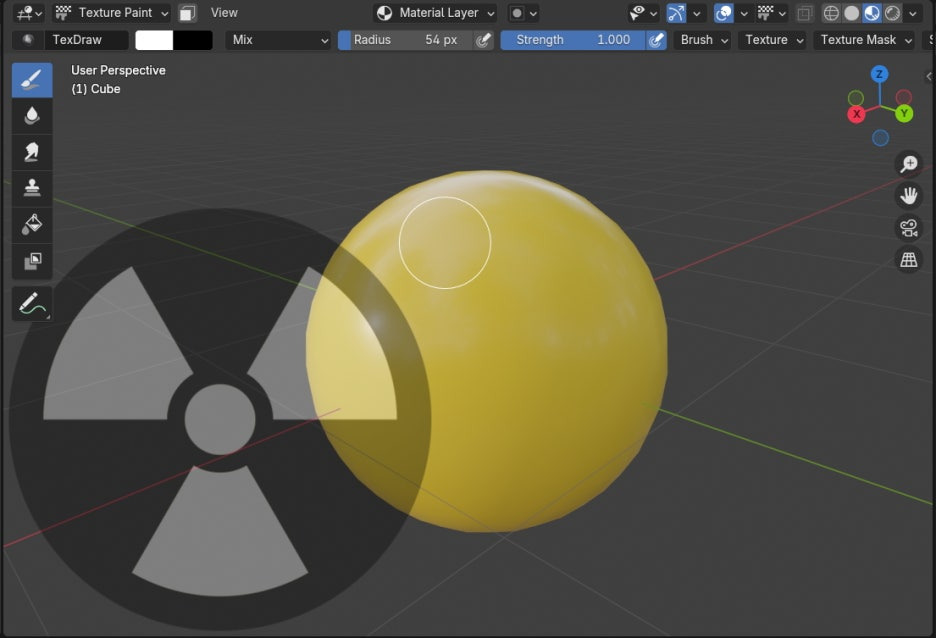Expand the gizmo options arrow
Screen dimensions: 936x638
pyautogui.click(x=697, y=13)
